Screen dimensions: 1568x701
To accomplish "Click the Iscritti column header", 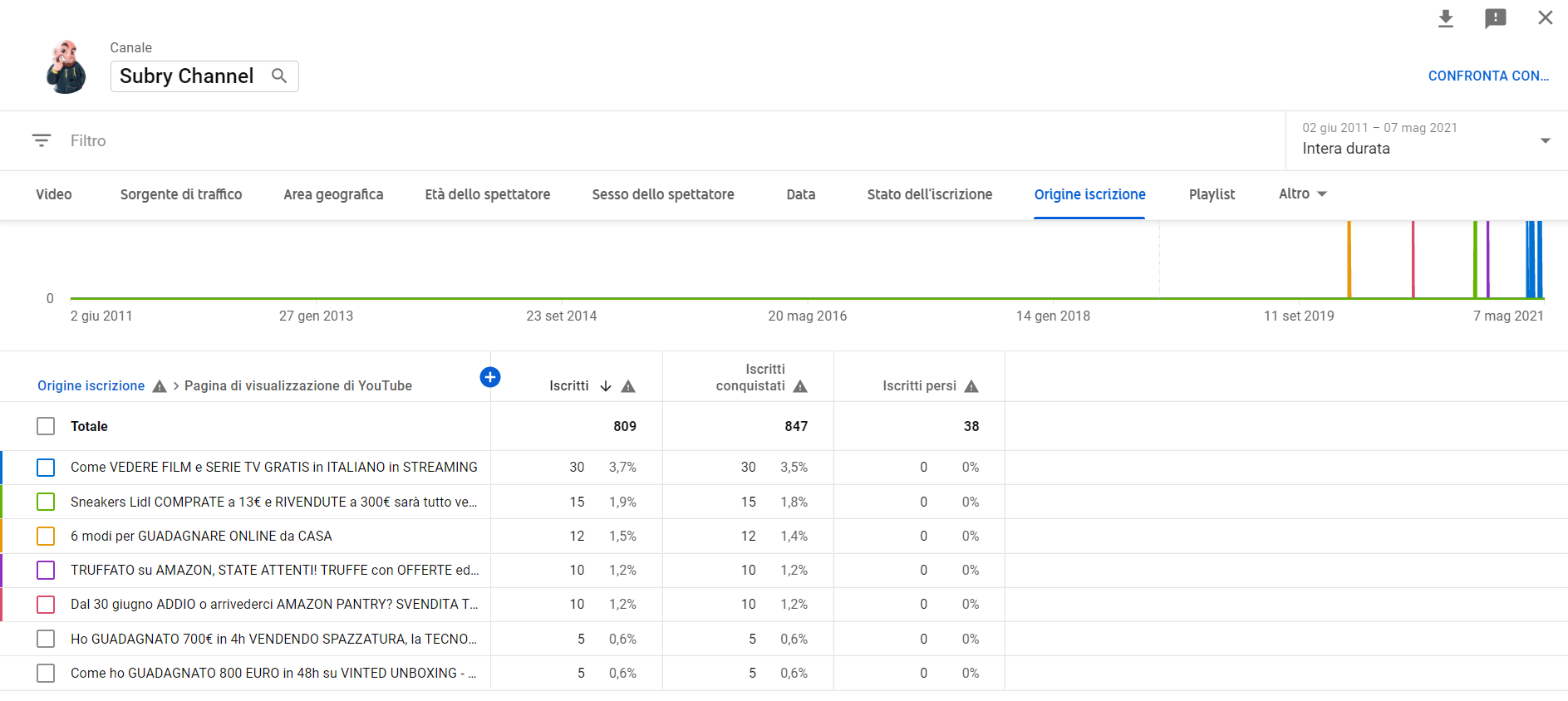I will point(569,386).
